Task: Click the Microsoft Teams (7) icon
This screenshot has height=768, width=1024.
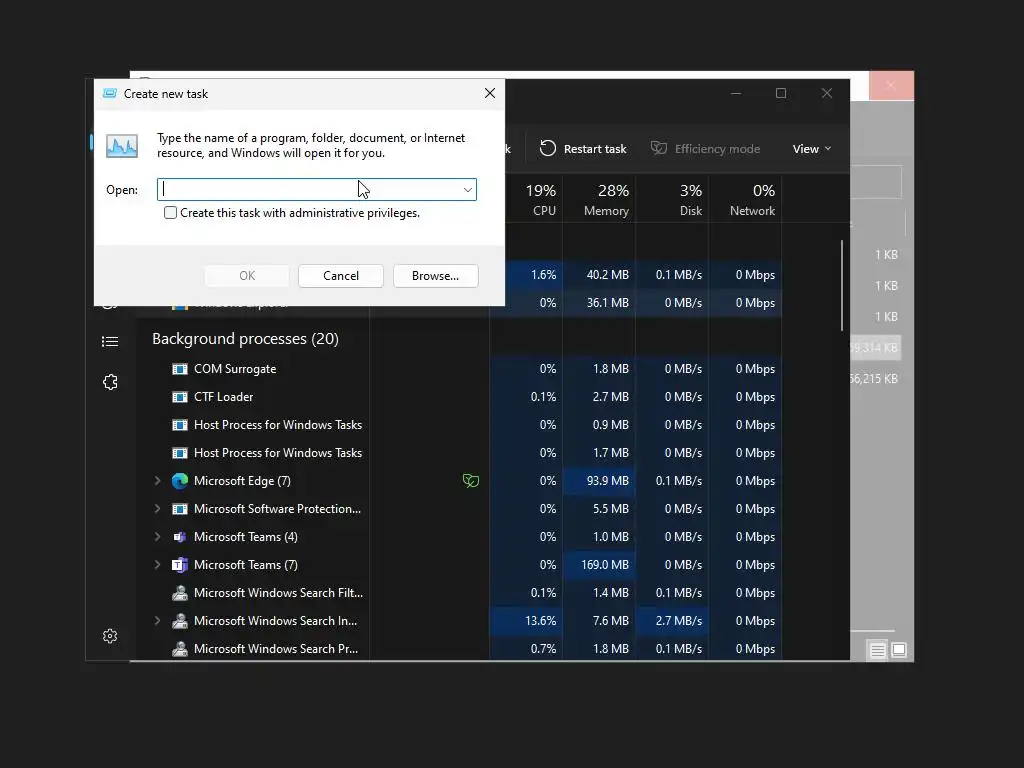Action: (x=180, y=565)
